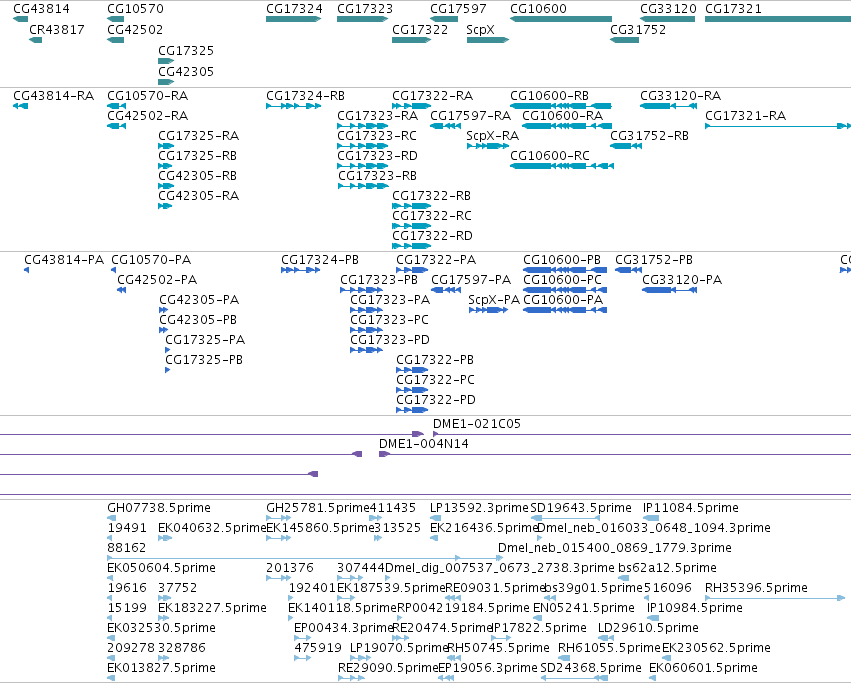The width and height of the screenshot is (851, 683).
Task: Select EST EK183227.5prime
Action: click(x=213, y=608)
